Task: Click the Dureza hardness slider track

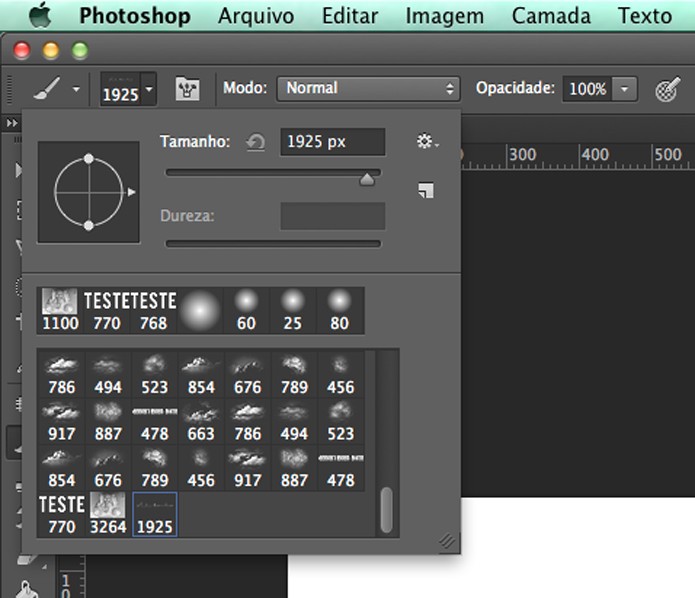Action: (x=273, y=243)
